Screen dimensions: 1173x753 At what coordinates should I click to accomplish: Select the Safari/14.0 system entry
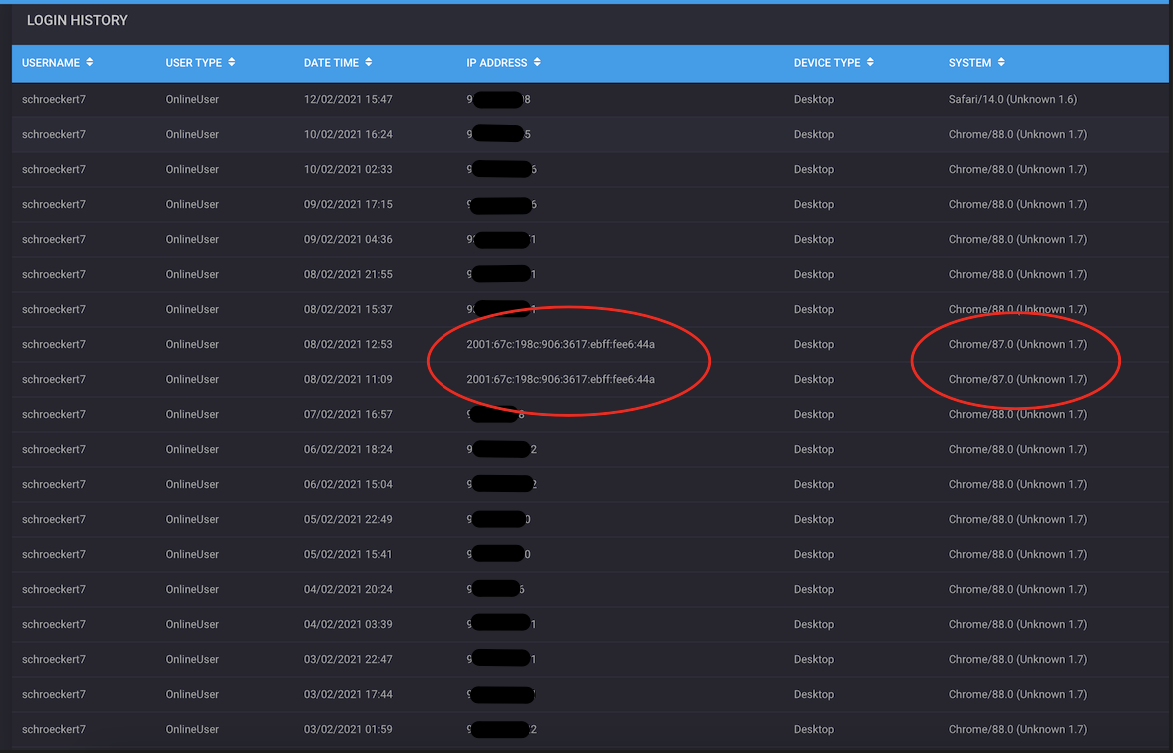pyautogui.click(x=1012, y=99)
